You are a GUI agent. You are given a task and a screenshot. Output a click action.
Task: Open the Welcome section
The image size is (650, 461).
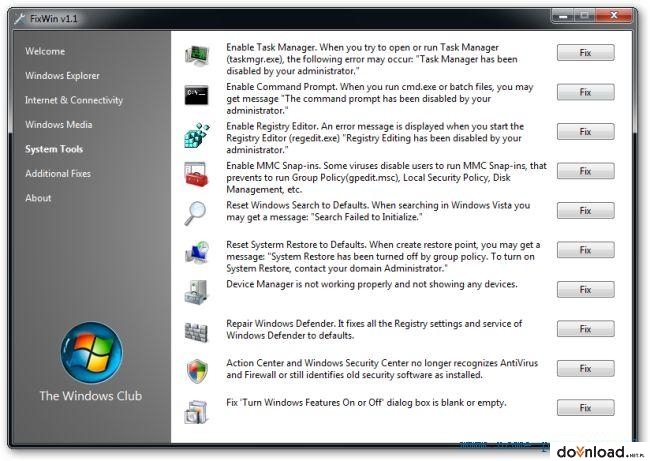click(x=45, y=51)
